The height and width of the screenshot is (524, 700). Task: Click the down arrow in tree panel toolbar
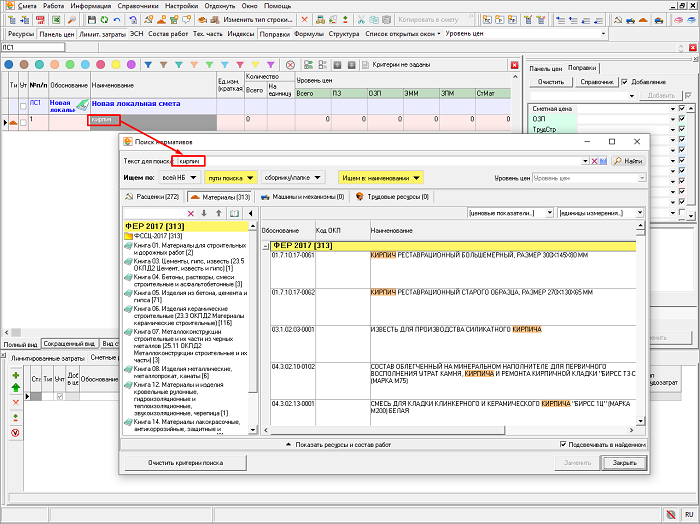204,213
